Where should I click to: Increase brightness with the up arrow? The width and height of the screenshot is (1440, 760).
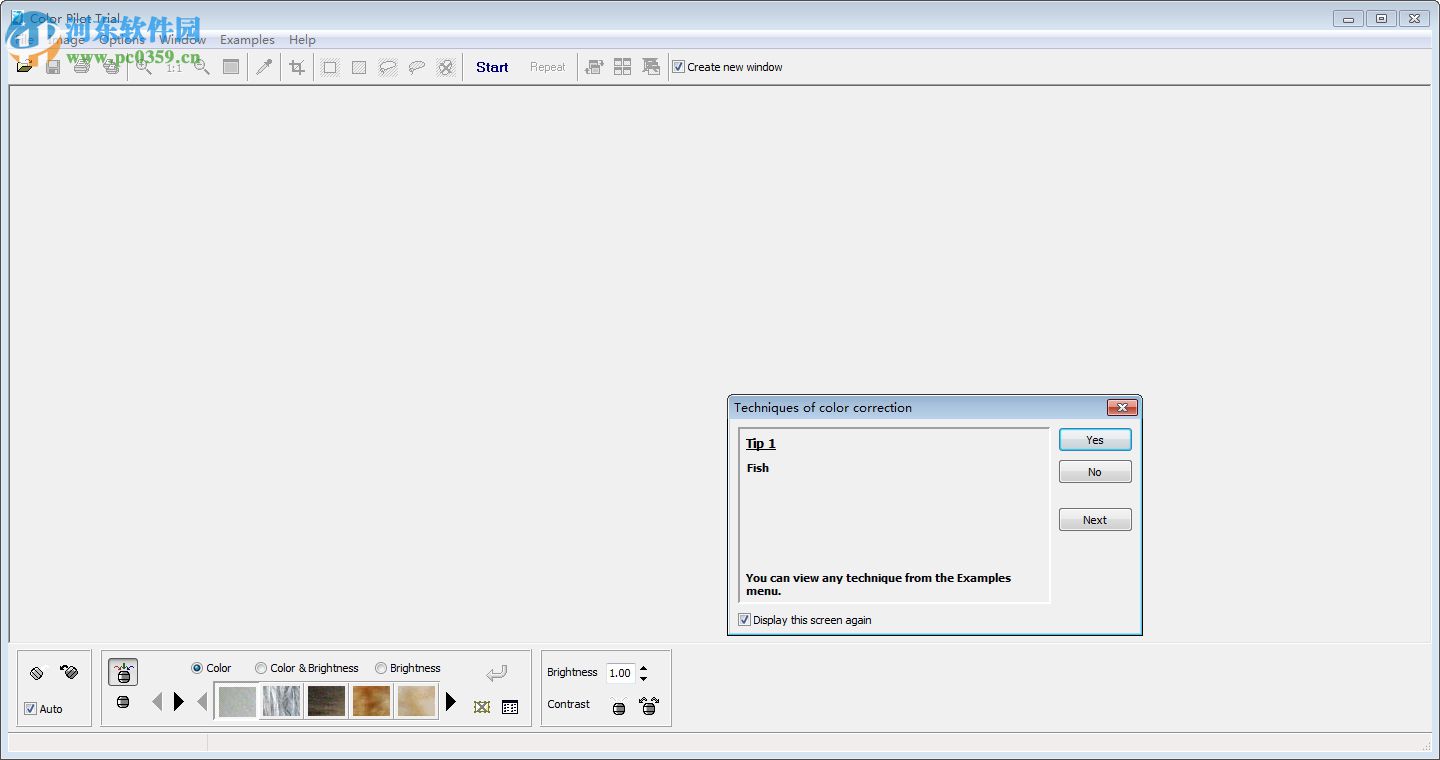[x=643, y=668]
